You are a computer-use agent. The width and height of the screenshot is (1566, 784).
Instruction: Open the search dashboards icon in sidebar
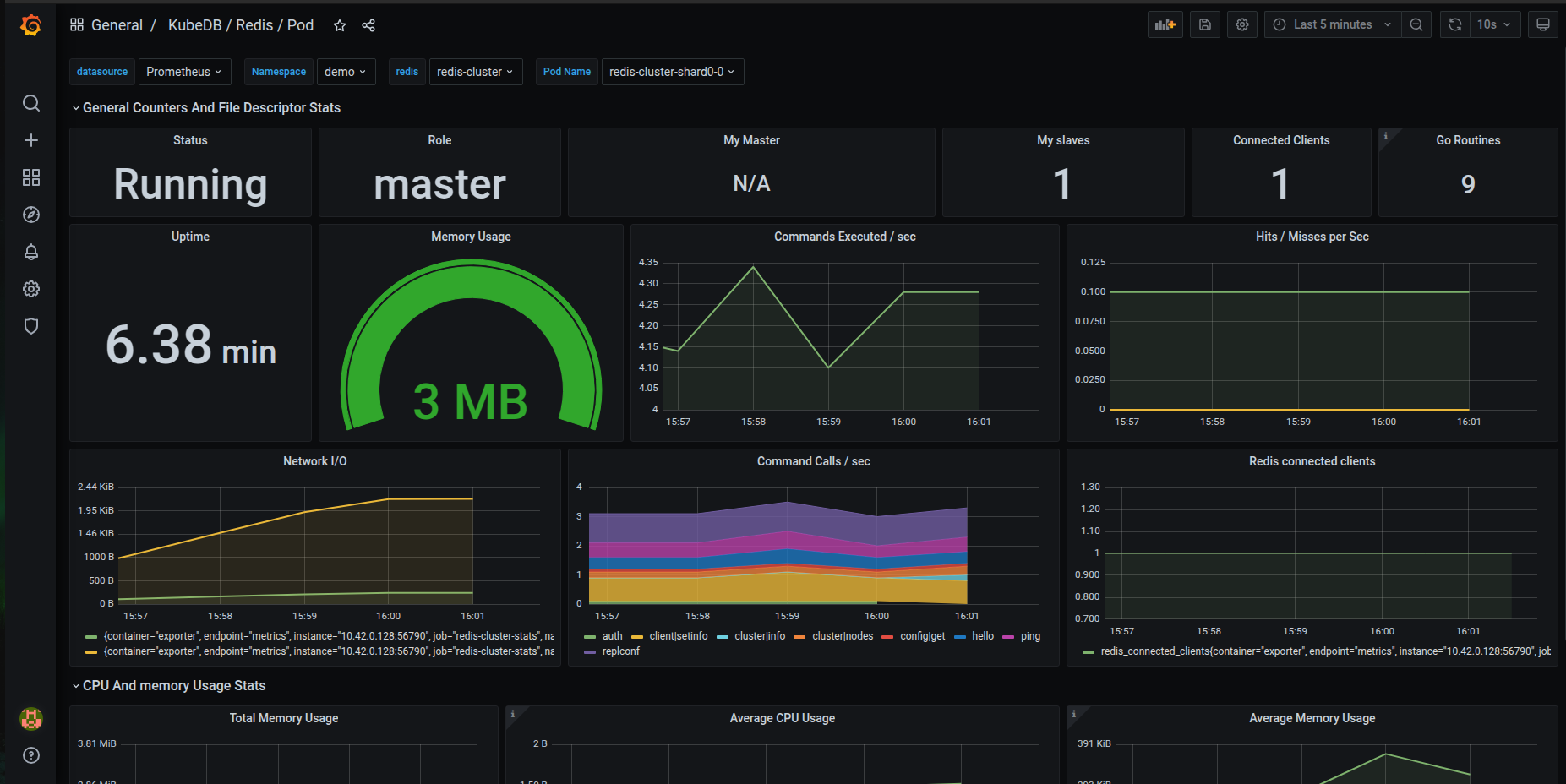point(31,103)
